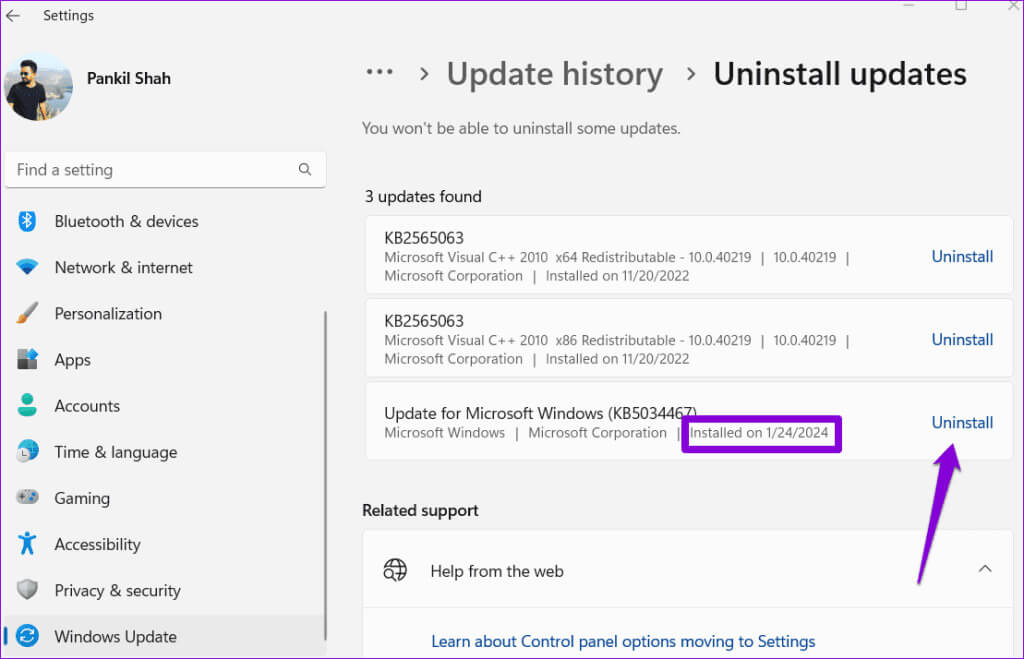Select the x64 Redistributable update entry
The width and height of the screenshot is (1024, 659).
pyautogui.click(x=689, y=255)
